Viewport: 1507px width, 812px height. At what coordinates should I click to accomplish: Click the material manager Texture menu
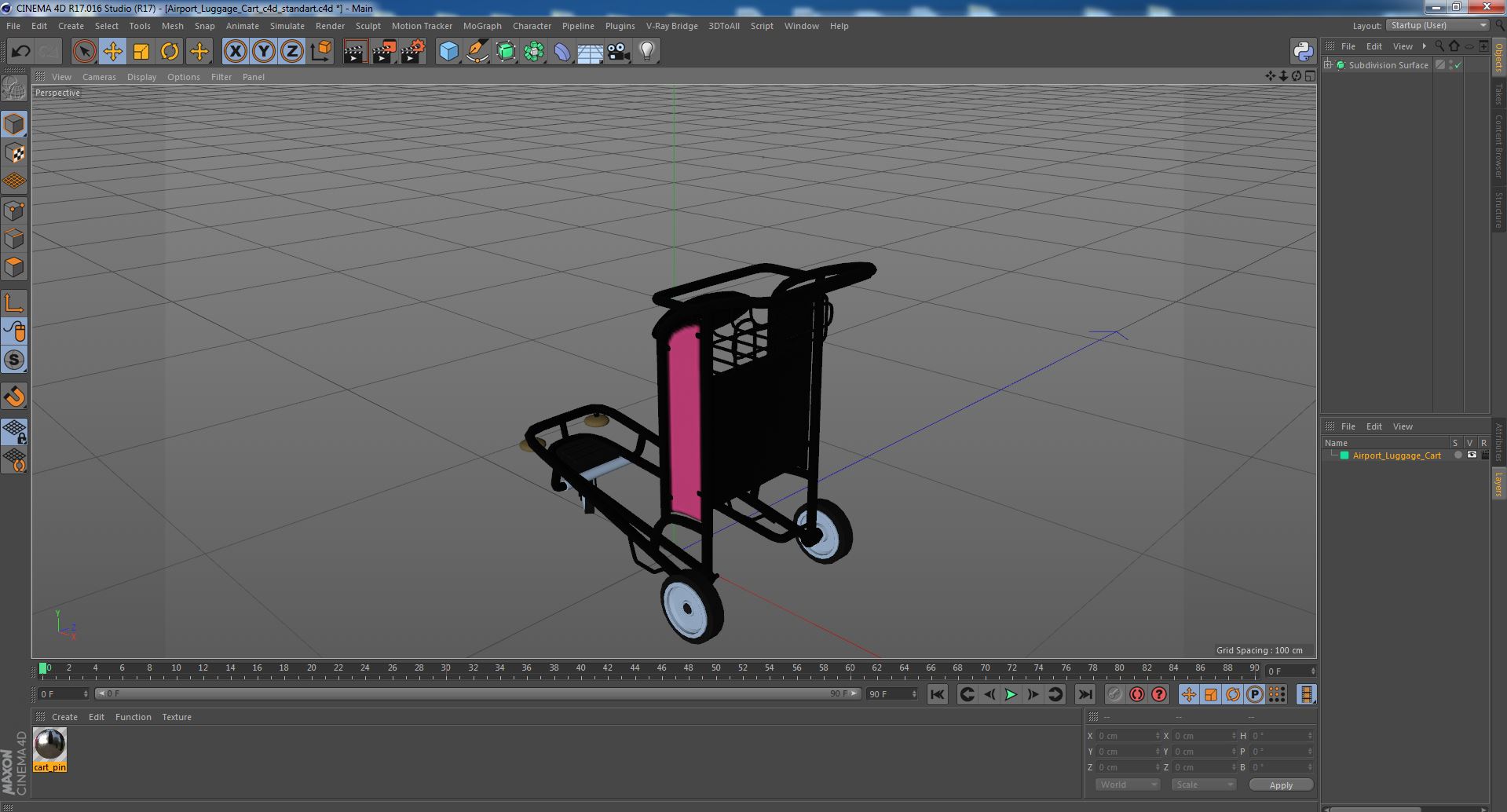[177, 717]
